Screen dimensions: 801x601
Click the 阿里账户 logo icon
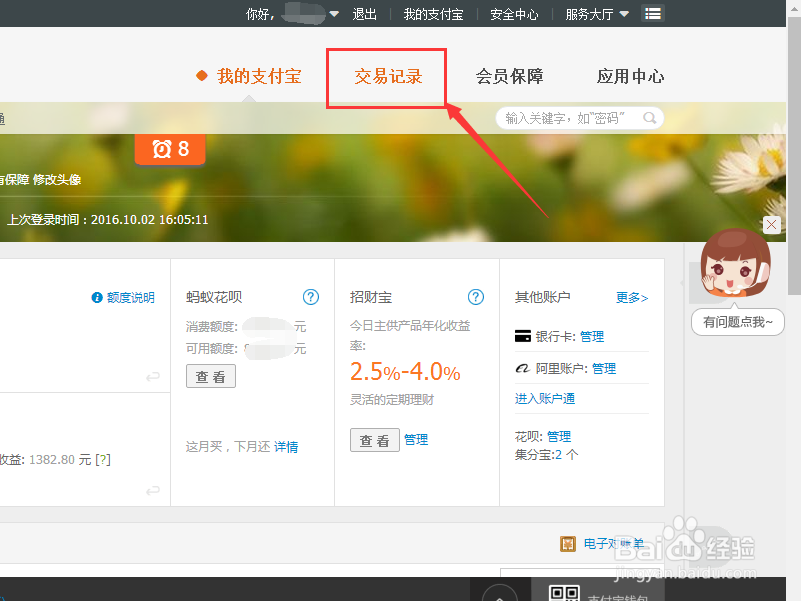523,368
